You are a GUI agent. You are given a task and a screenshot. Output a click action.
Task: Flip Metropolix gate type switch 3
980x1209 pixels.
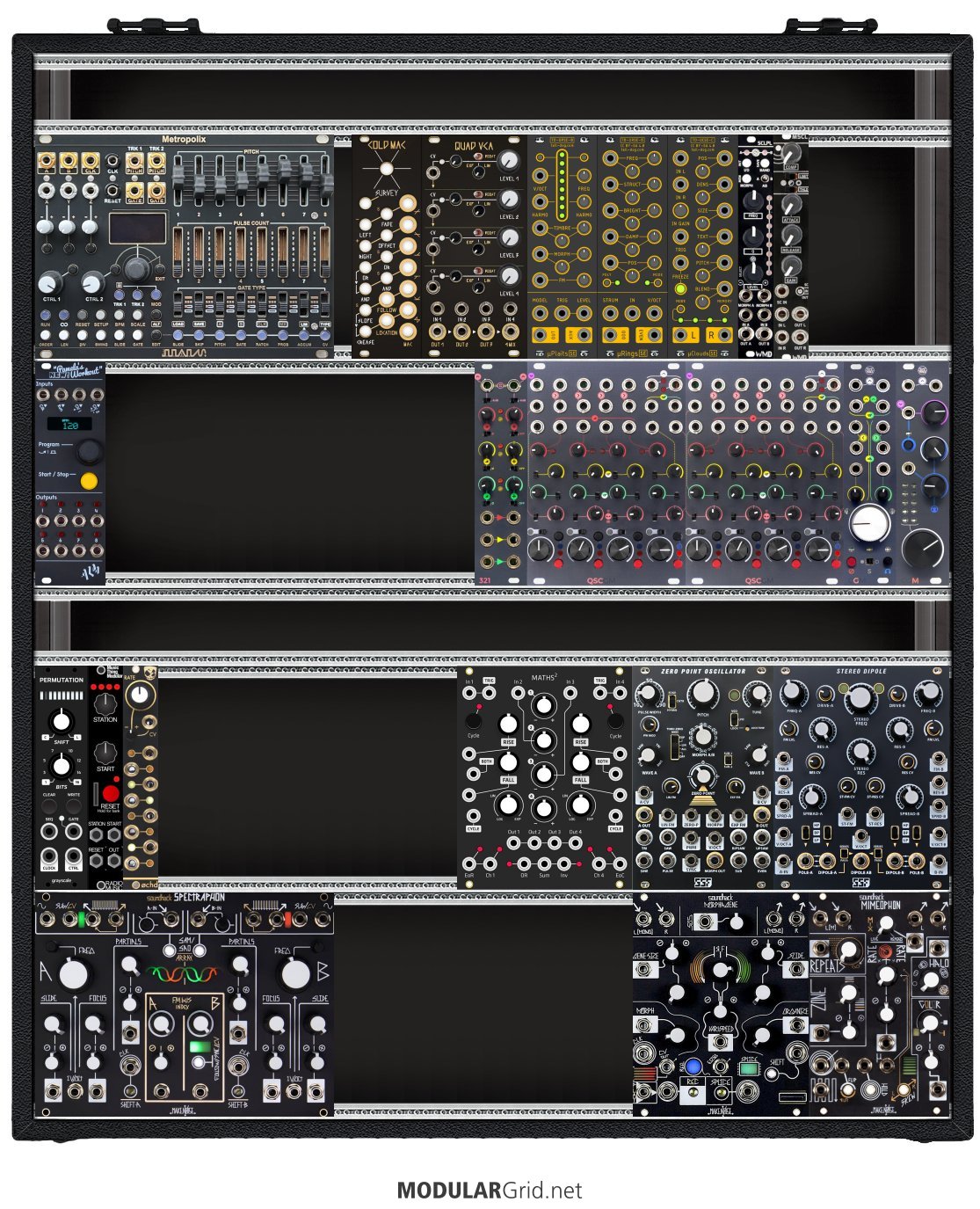click(x=221, y=302)
